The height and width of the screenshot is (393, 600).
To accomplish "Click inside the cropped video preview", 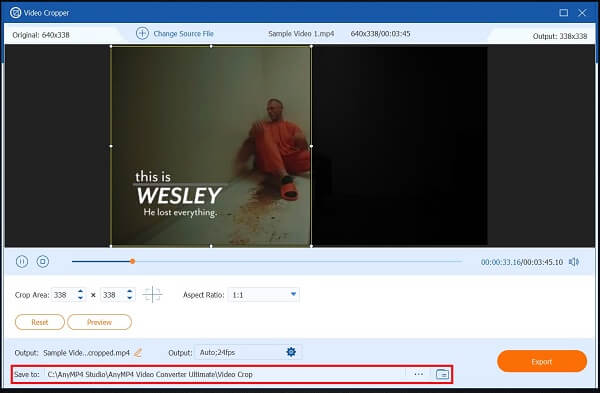I will tap(211, 146).
